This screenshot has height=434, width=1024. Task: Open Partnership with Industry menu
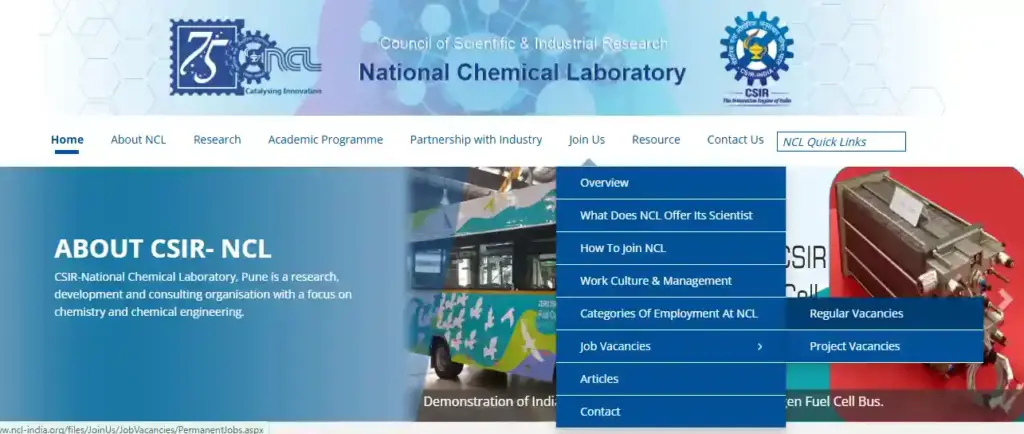[x=476, y=140]
